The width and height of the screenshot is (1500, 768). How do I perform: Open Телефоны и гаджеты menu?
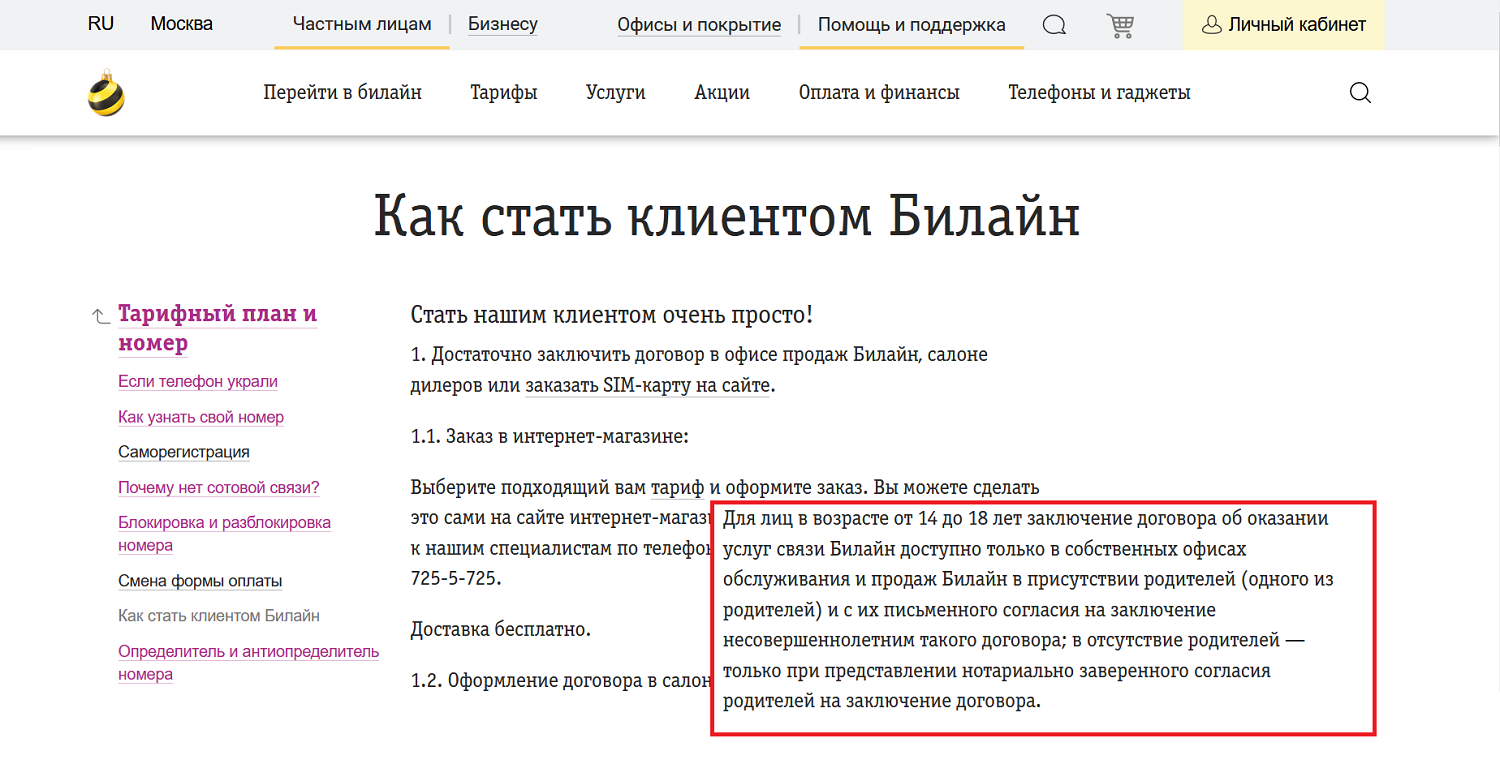point(1099,93)
